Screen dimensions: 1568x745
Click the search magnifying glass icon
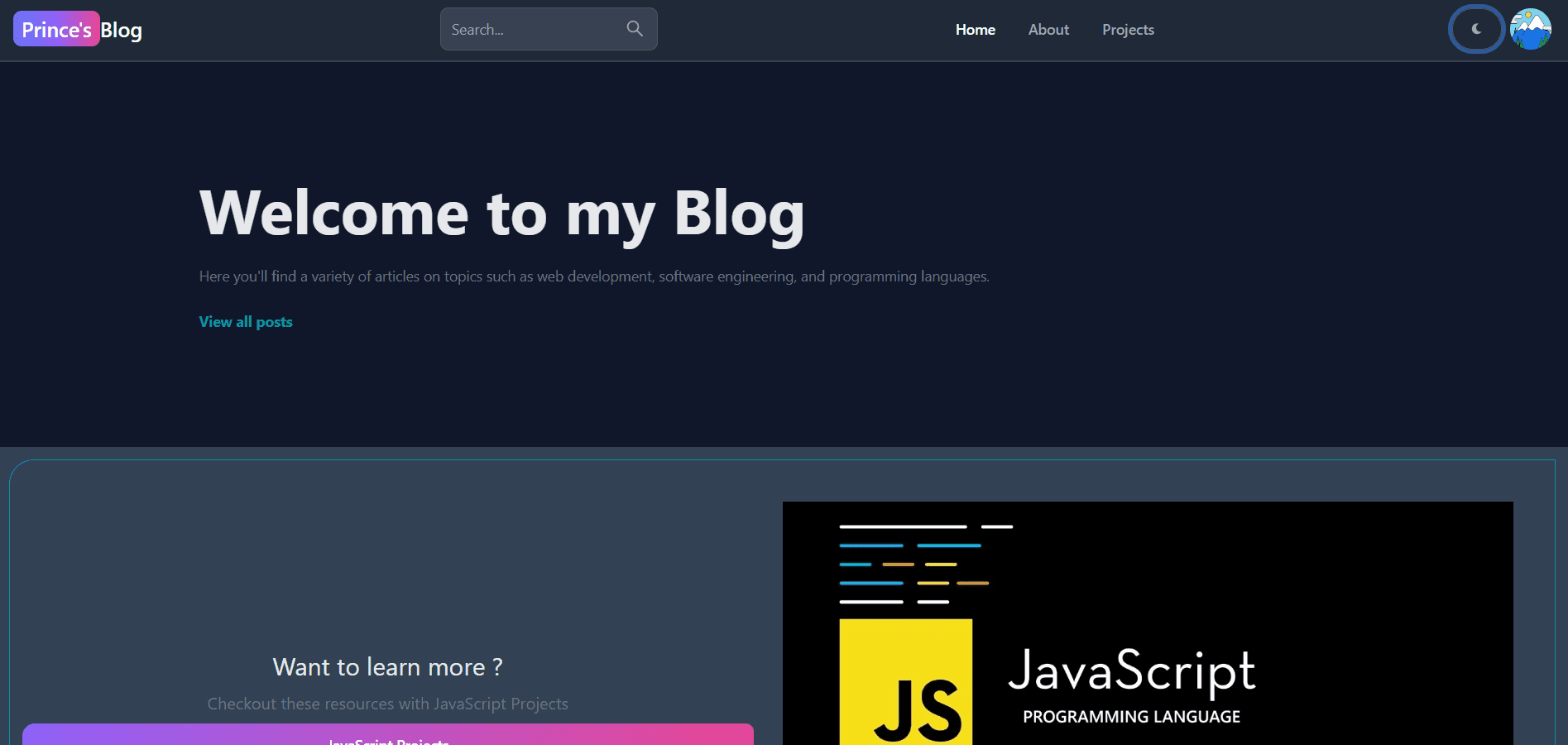click(x=634, y=28)
